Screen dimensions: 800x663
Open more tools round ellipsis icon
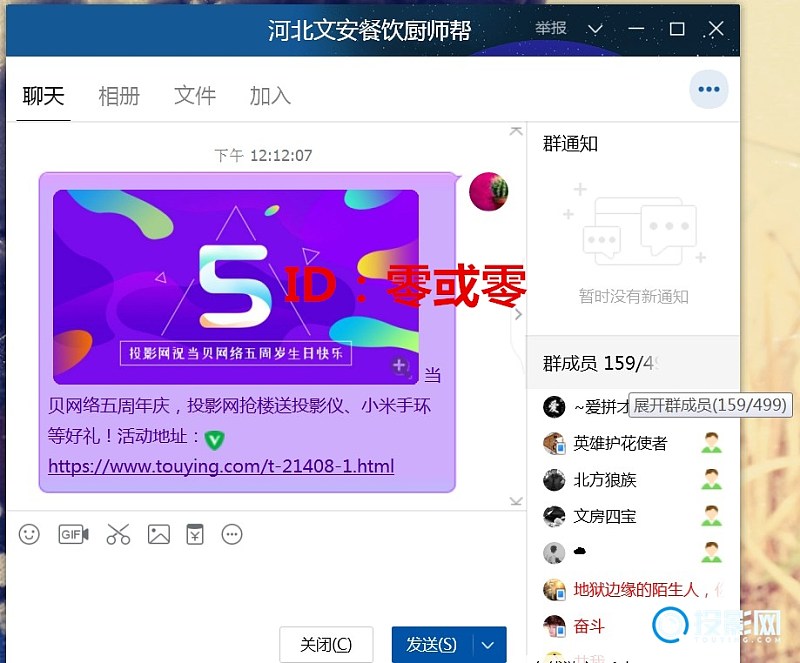pos(232,534)
